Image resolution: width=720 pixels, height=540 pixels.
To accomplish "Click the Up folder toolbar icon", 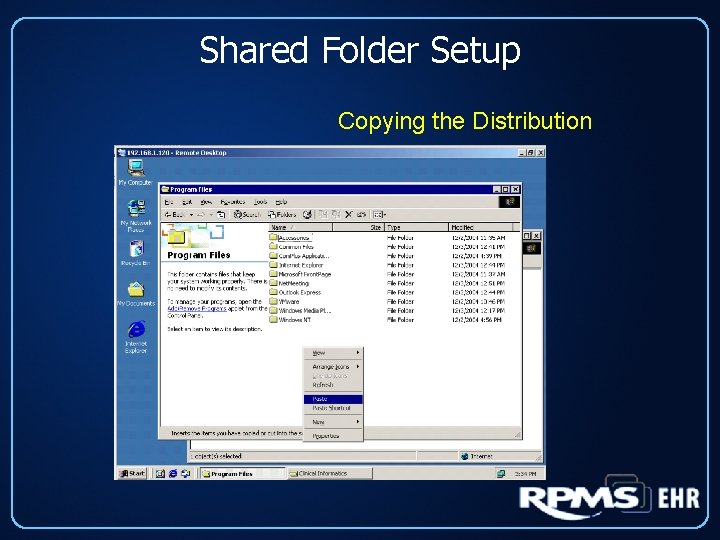I will 221,215.
